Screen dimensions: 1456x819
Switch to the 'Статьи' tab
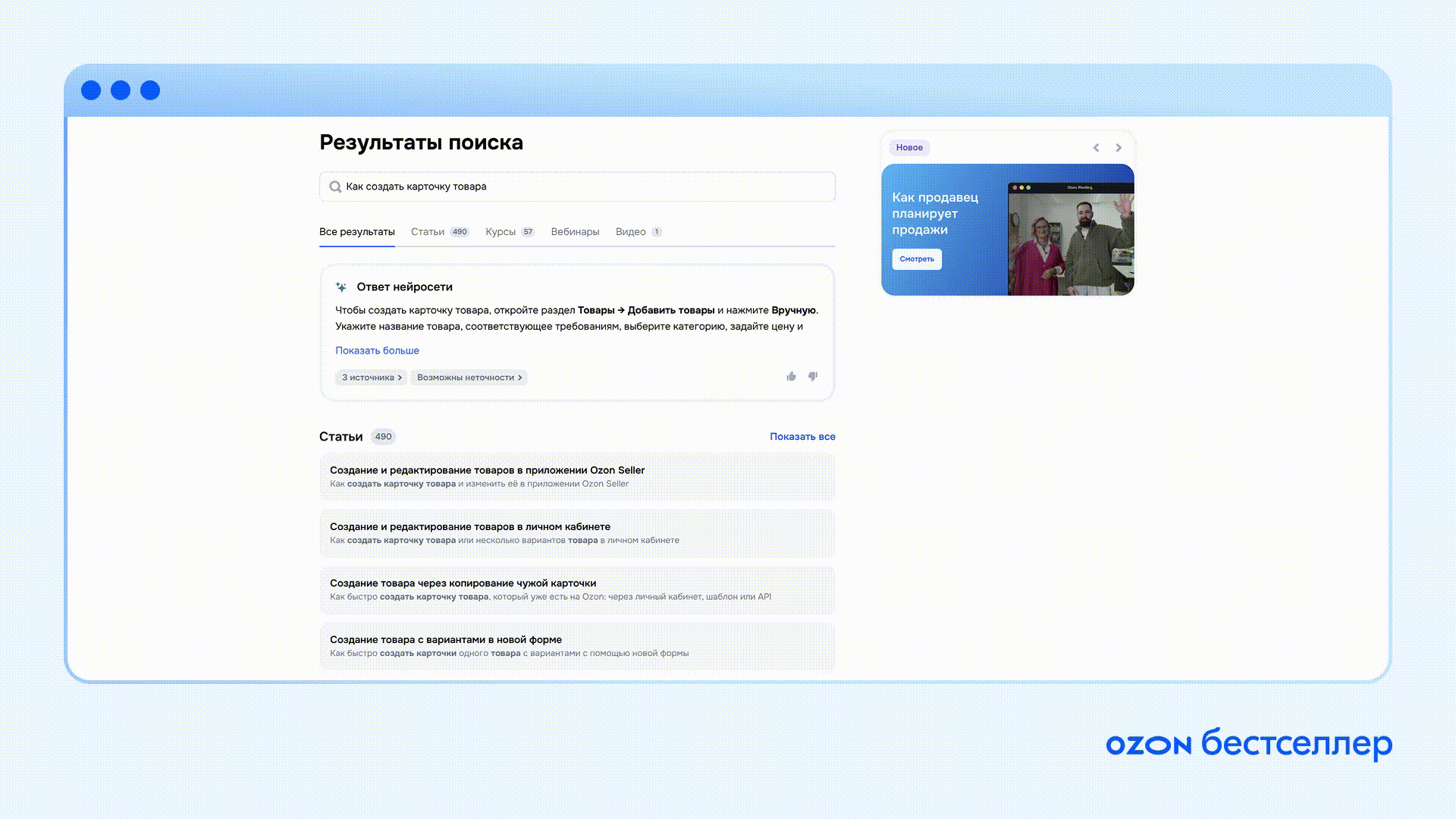pos(428,232)
